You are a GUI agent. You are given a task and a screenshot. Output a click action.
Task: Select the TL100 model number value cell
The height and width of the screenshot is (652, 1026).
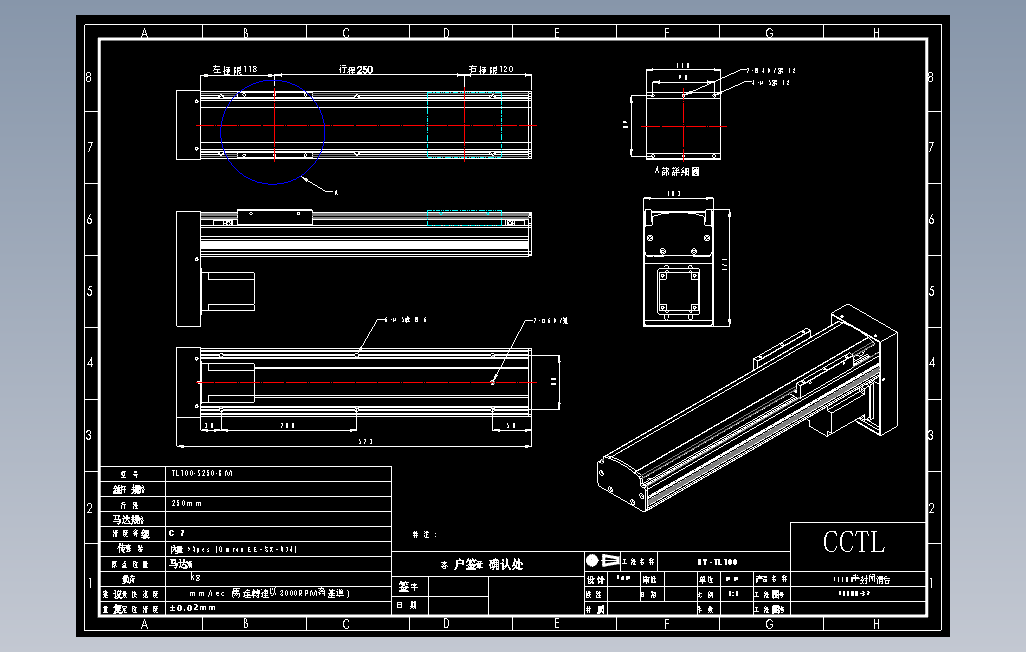tap(278, 473)
